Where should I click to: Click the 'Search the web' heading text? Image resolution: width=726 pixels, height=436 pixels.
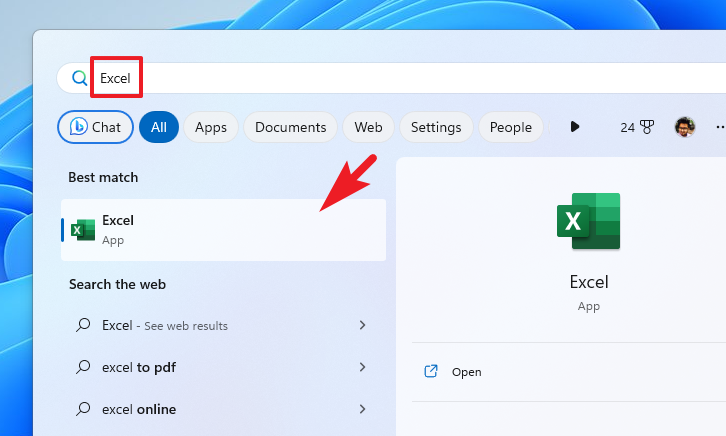118,284
